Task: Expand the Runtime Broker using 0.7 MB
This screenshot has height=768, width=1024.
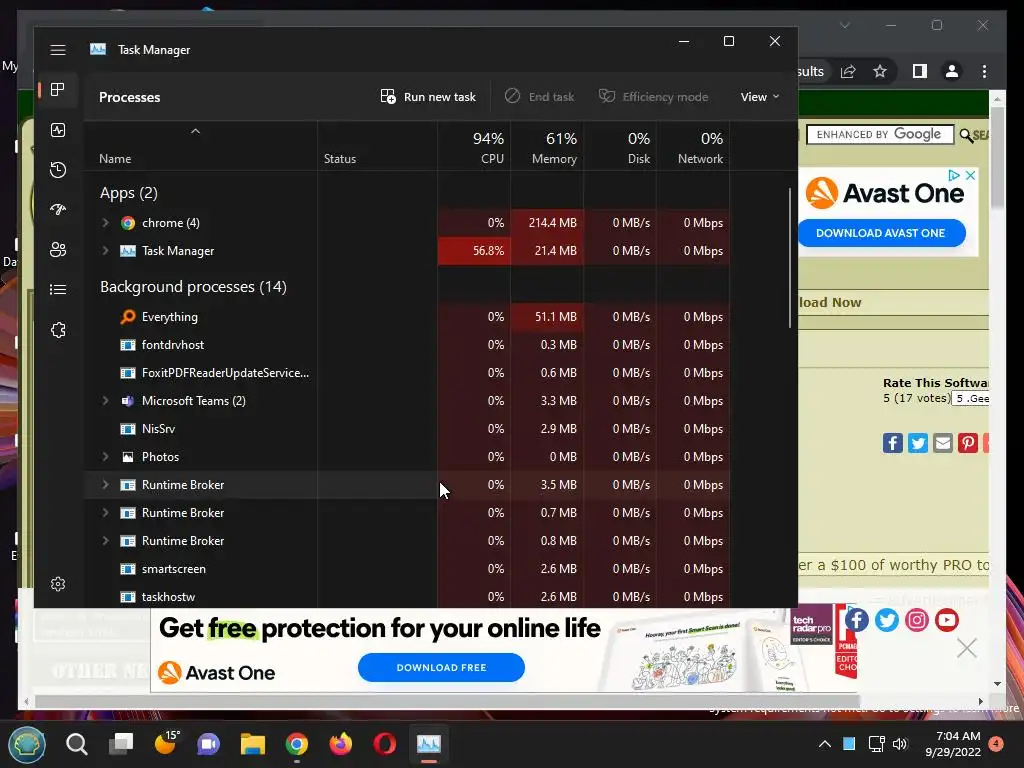Action: point(105,513)
